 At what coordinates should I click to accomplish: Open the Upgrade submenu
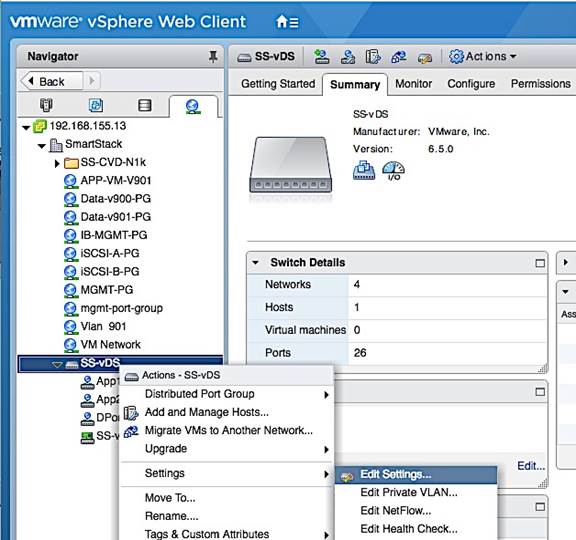point(226,449)
